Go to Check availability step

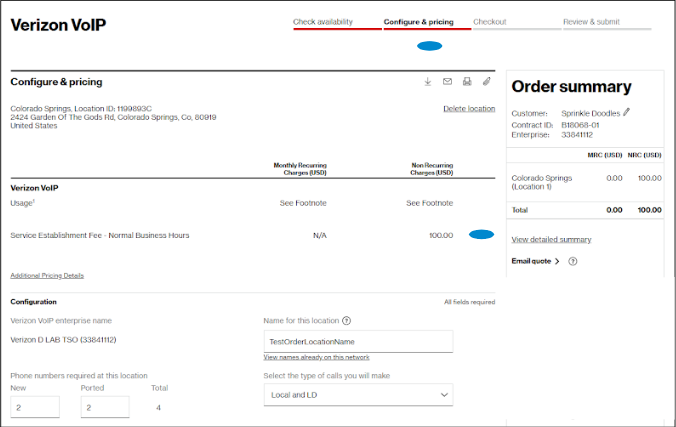click(323, 22)
